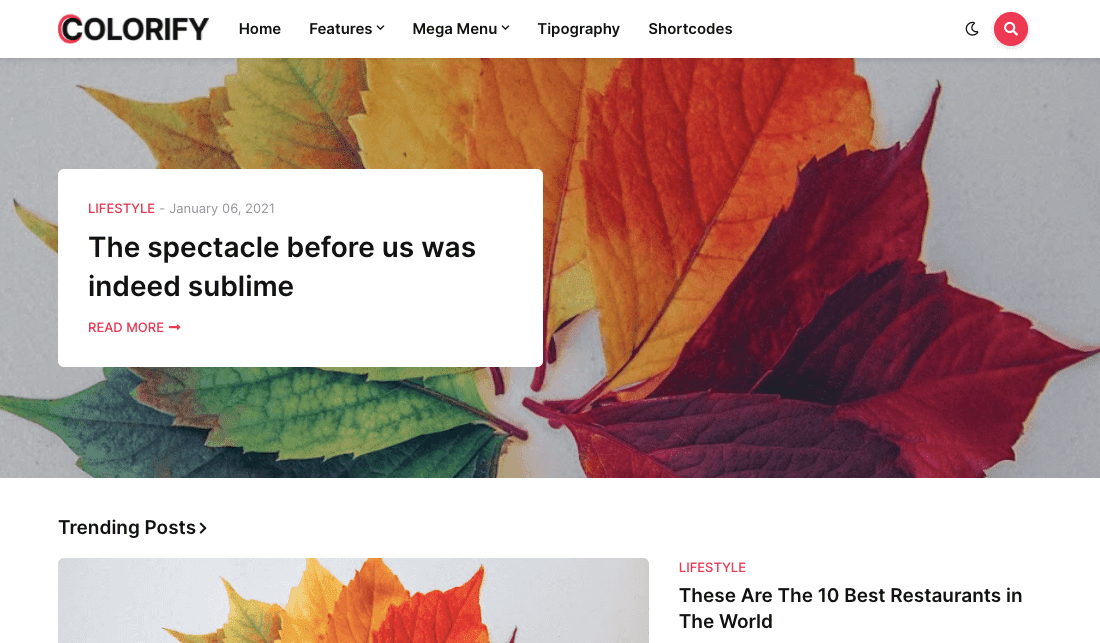Open the Lifestyle category in hero card
The image size is (1100, 643).
[x=121, y=208]
